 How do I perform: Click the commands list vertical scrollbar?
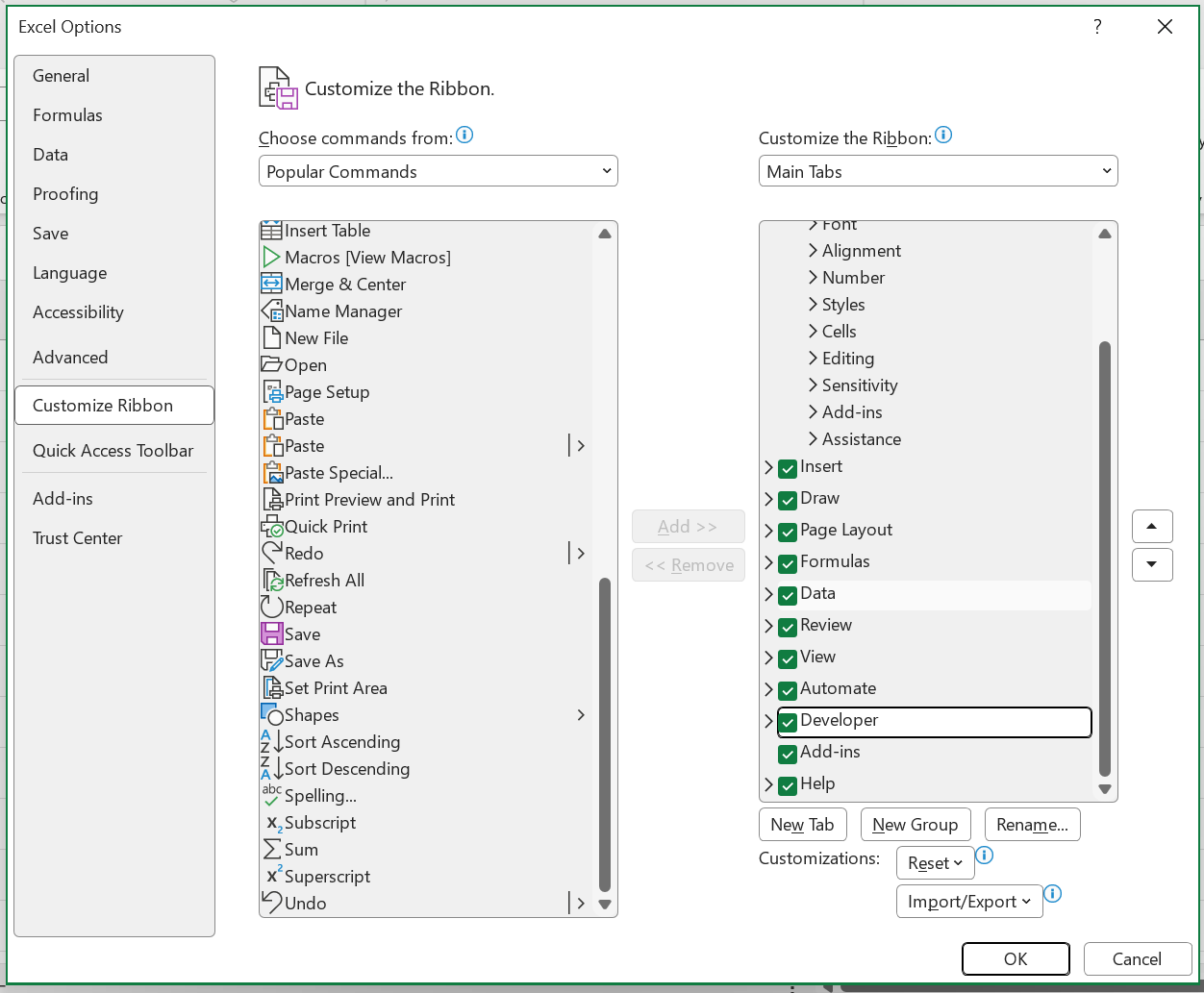point(605,734)
